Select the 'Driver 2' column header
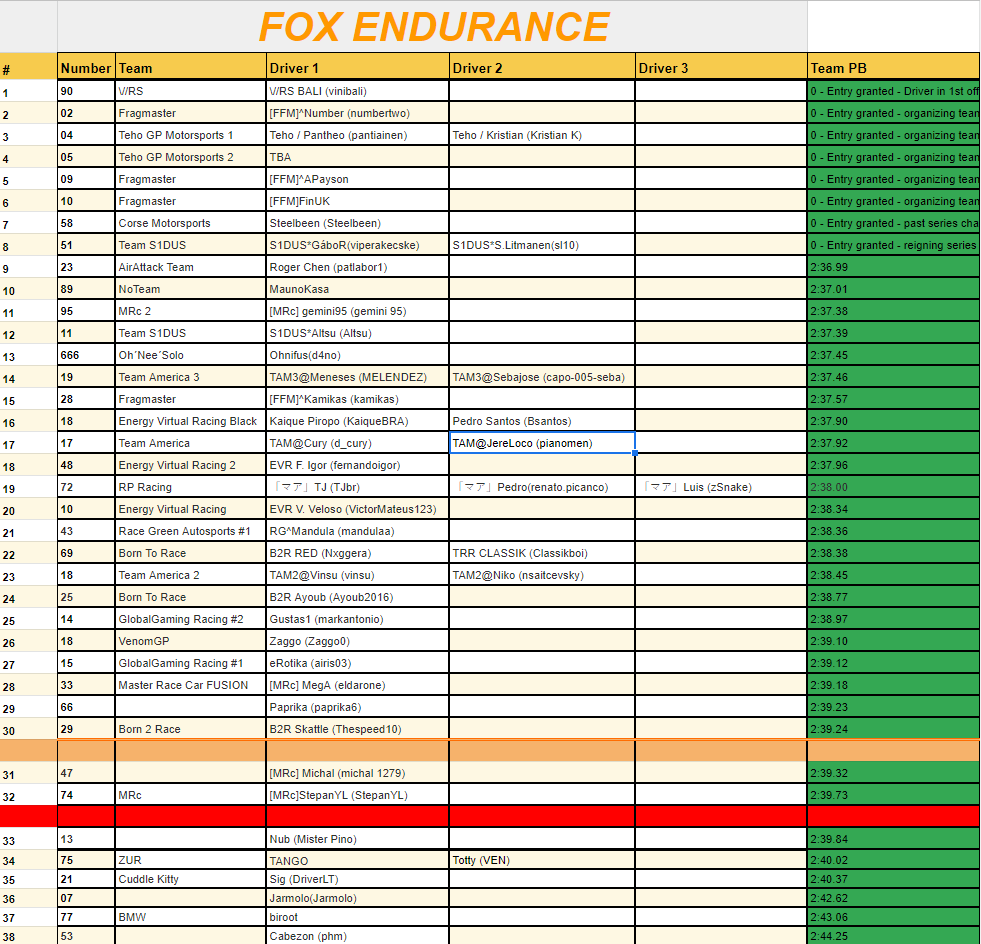 (x=542, y=68)
